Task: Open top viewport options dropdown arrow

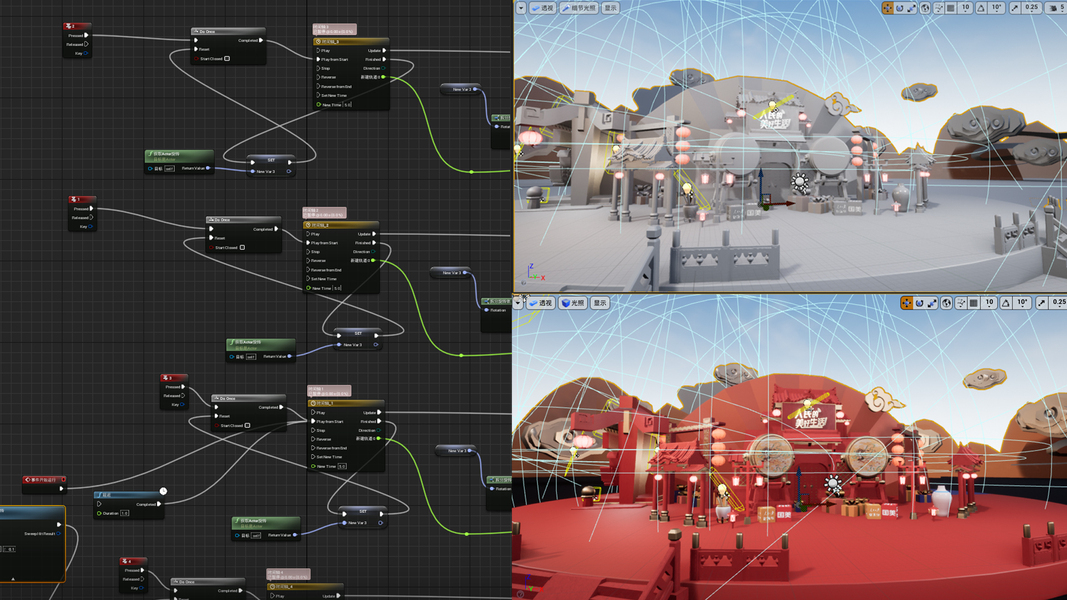Action: (x=521, y=8)
